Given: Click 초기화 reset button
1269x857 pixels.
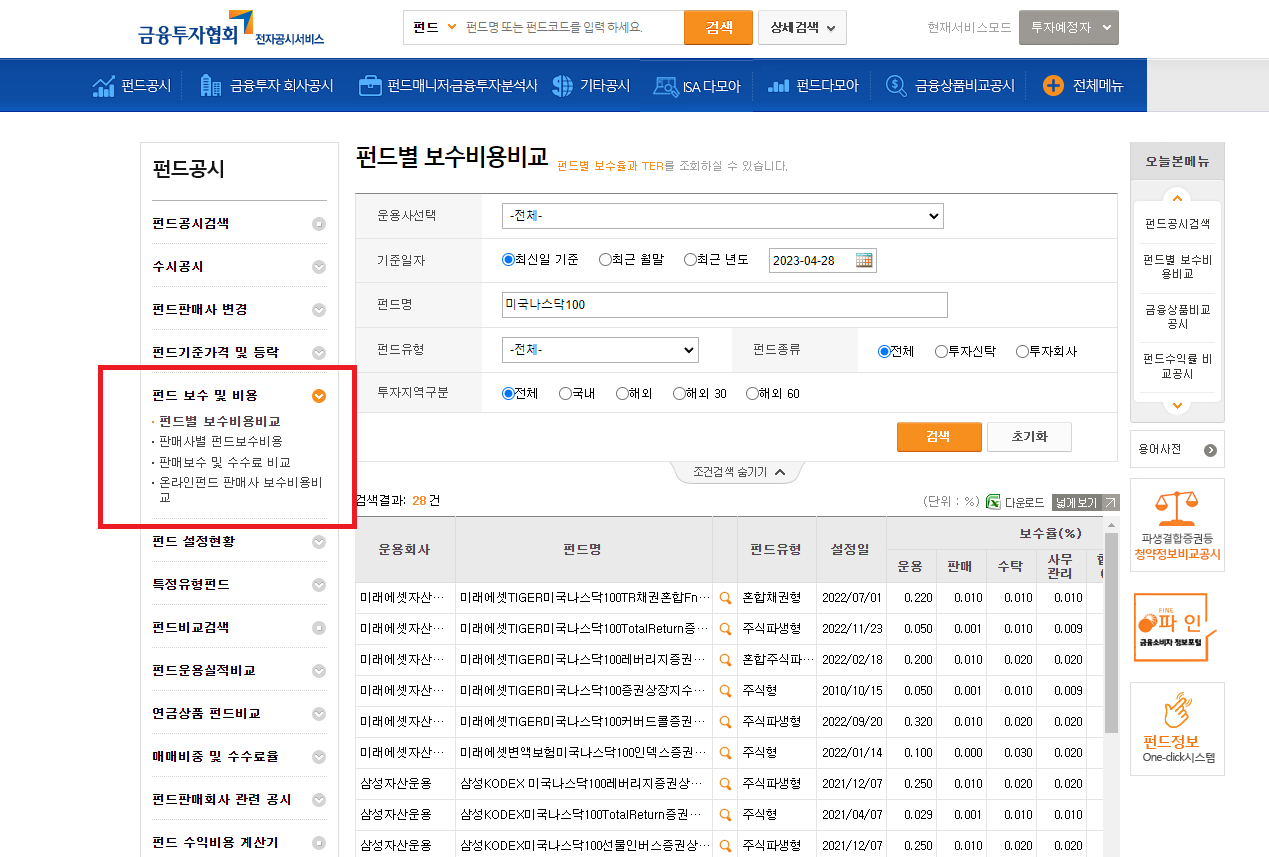Looking at the screenshot, I should click(x=1029, y=437).
